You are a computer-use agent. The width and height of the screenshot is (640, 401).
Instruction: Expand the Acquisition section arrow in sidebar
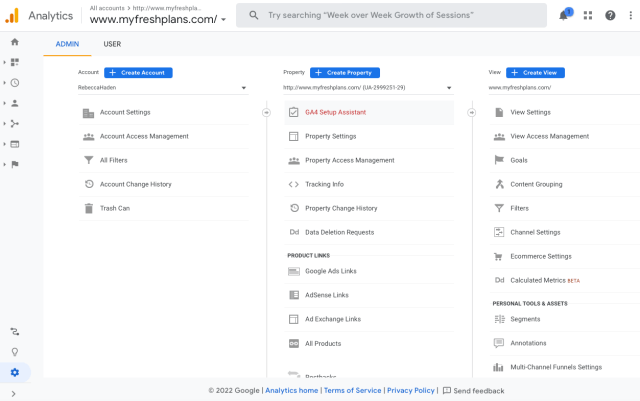click(x=4, y=124)
